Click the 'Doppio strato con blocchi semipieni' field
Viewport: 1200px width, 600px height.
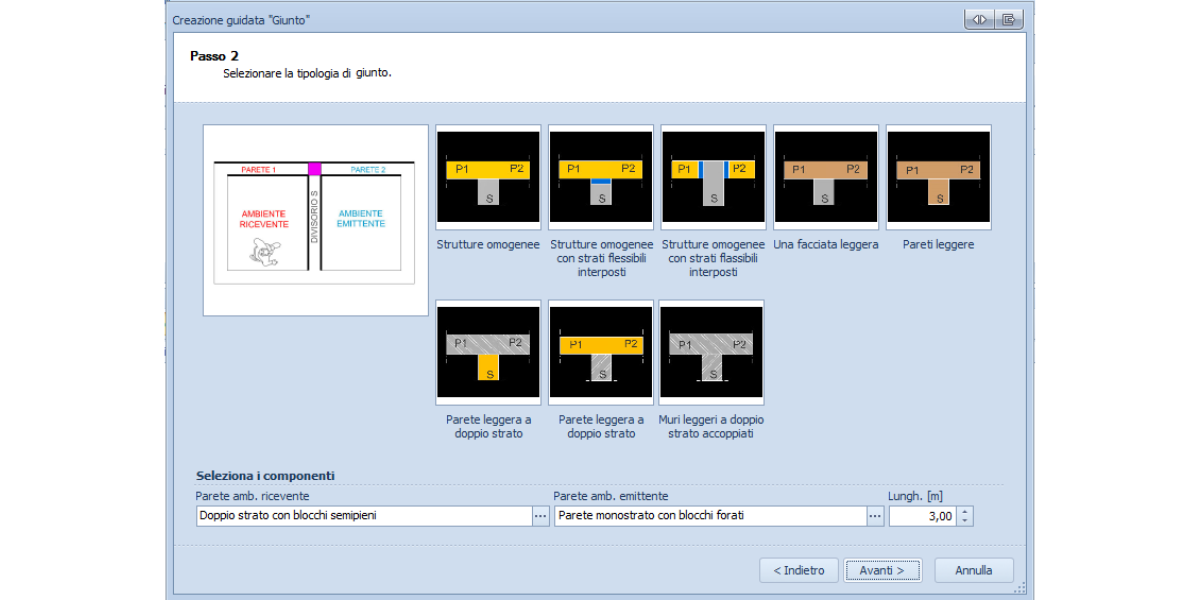(363, 516)
